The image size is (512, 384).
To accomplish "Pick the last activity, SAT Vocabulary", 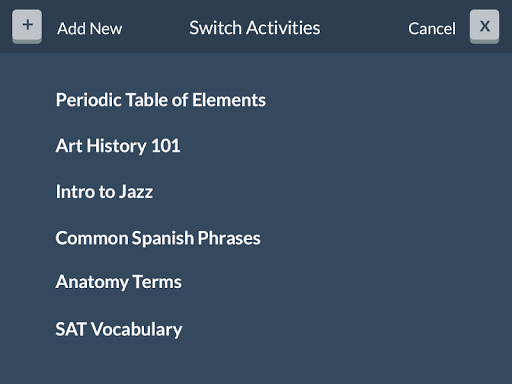I will [x=119, y=329].
